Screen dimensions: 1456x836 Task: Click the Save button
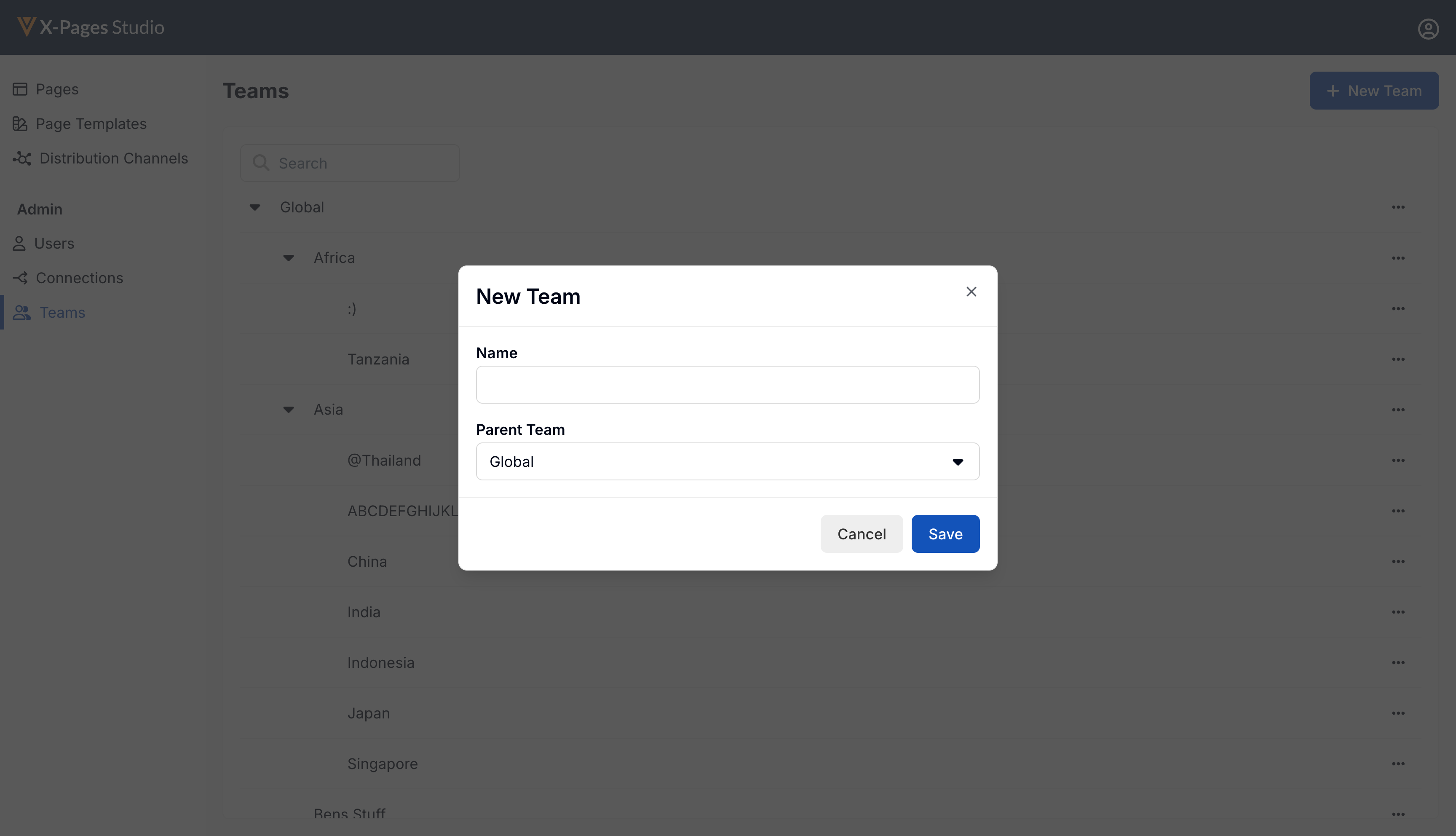pyautogui.click(x=945, y=534)
